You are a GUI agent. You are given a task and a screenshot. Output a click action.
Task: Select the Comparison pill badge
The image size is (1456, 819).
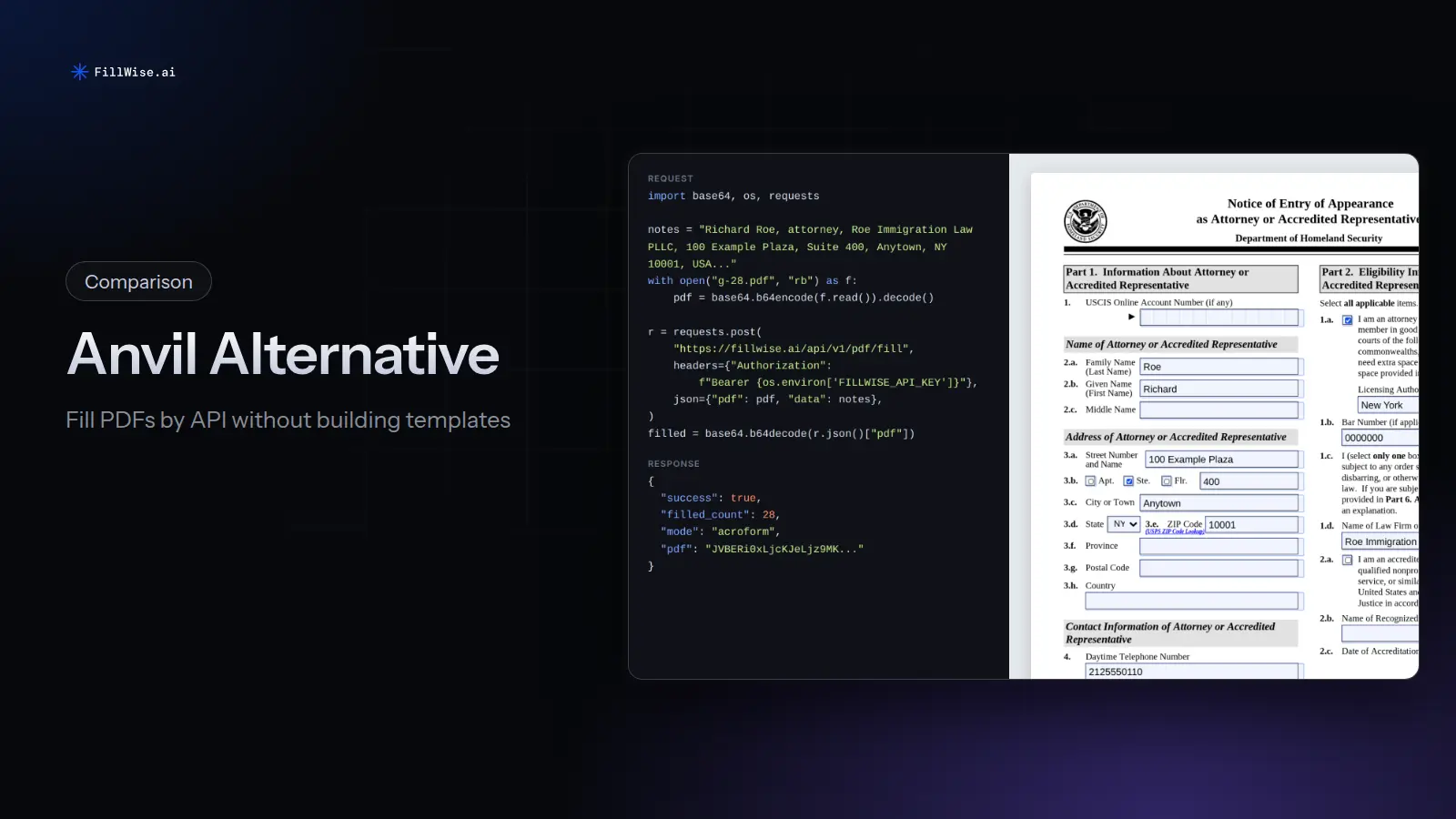click(138, 281)
